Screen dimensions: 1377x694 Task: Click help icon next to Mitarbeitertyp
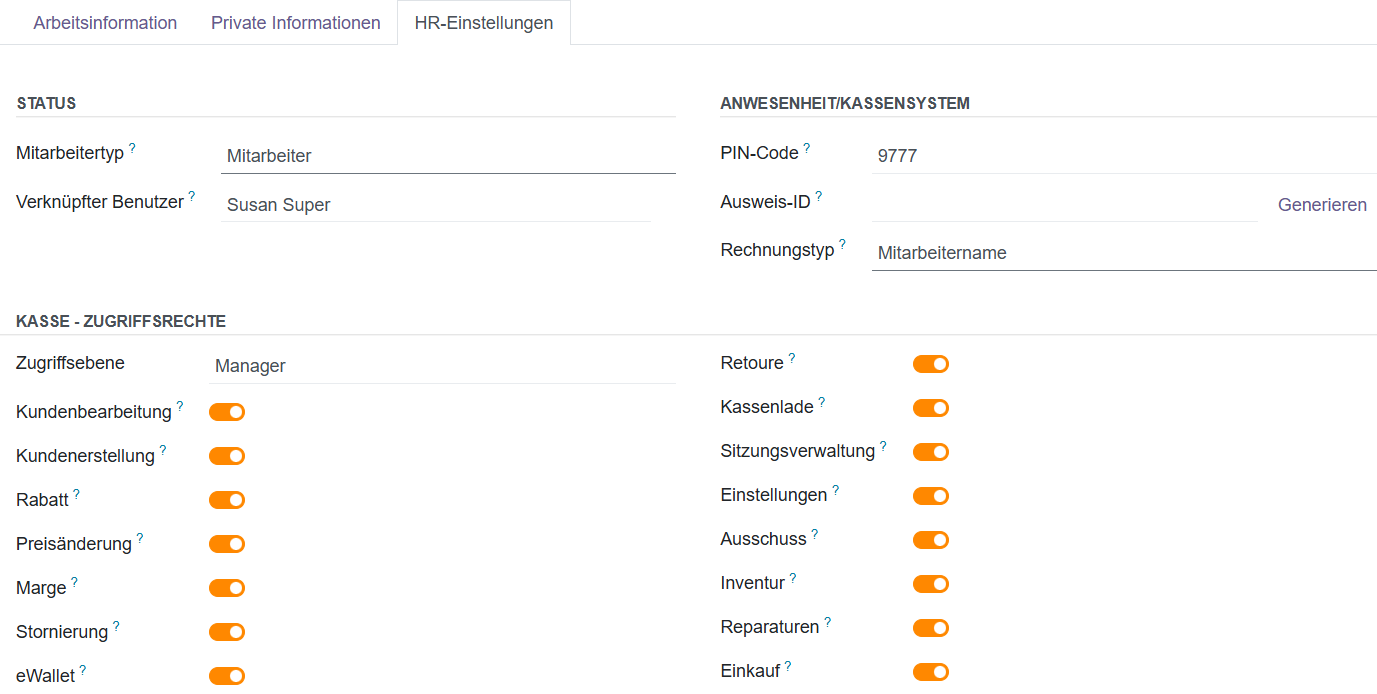tap(132, 148)
